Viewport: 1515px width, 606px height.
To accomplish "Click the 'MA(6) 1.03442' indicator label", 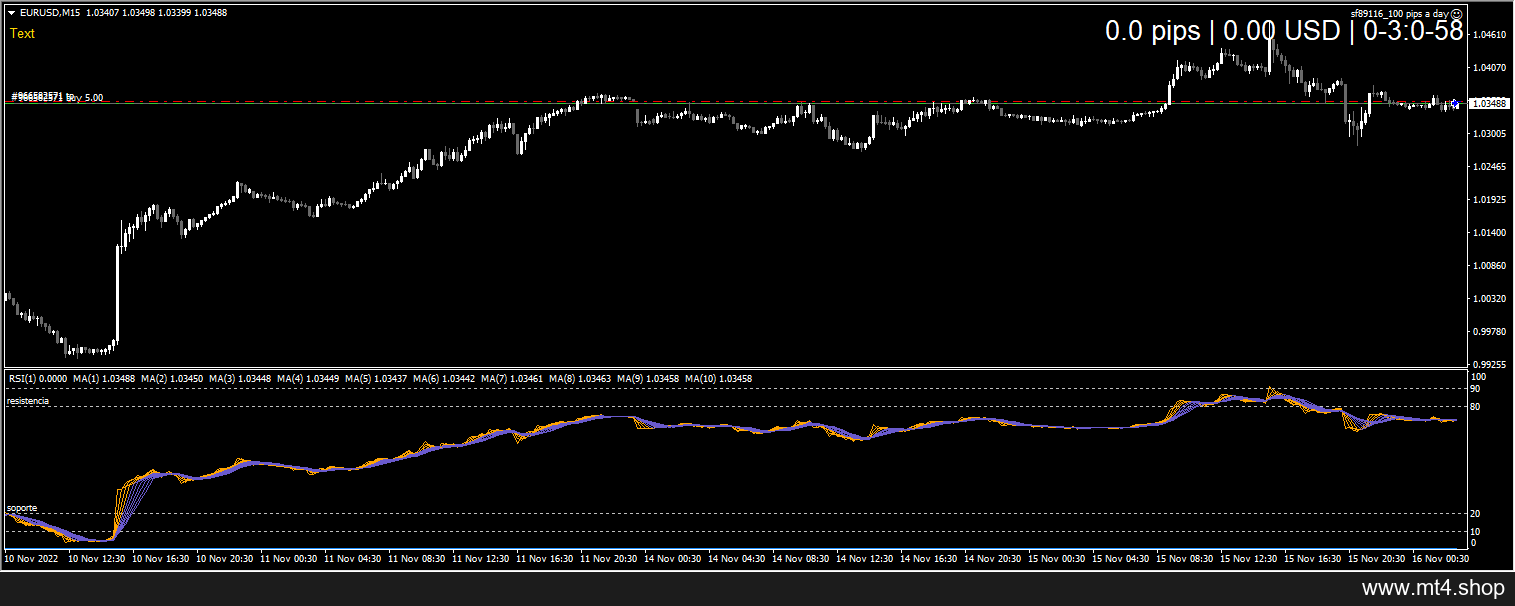I will click(444, 379).
